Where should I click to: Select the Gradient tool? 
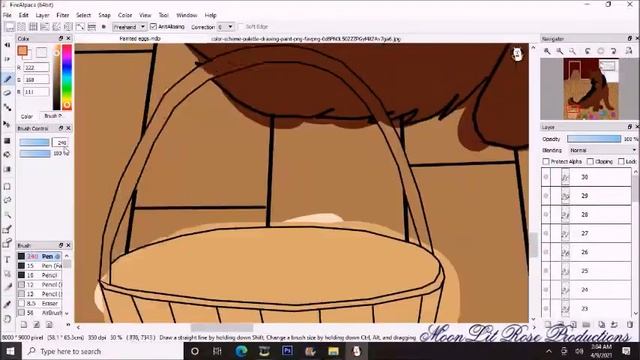click(x=7, y=169)
